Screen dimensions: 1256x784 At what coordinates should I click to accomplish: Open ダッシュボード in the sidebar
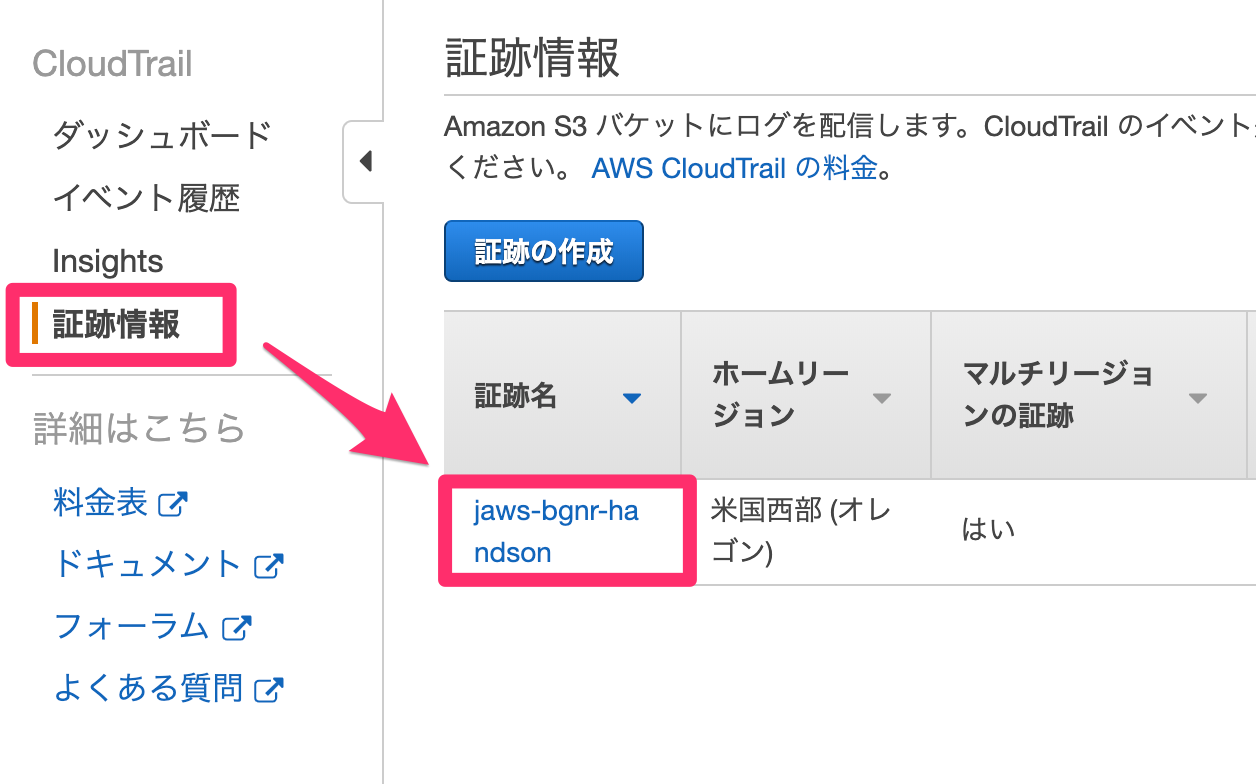tap(162, 135)
